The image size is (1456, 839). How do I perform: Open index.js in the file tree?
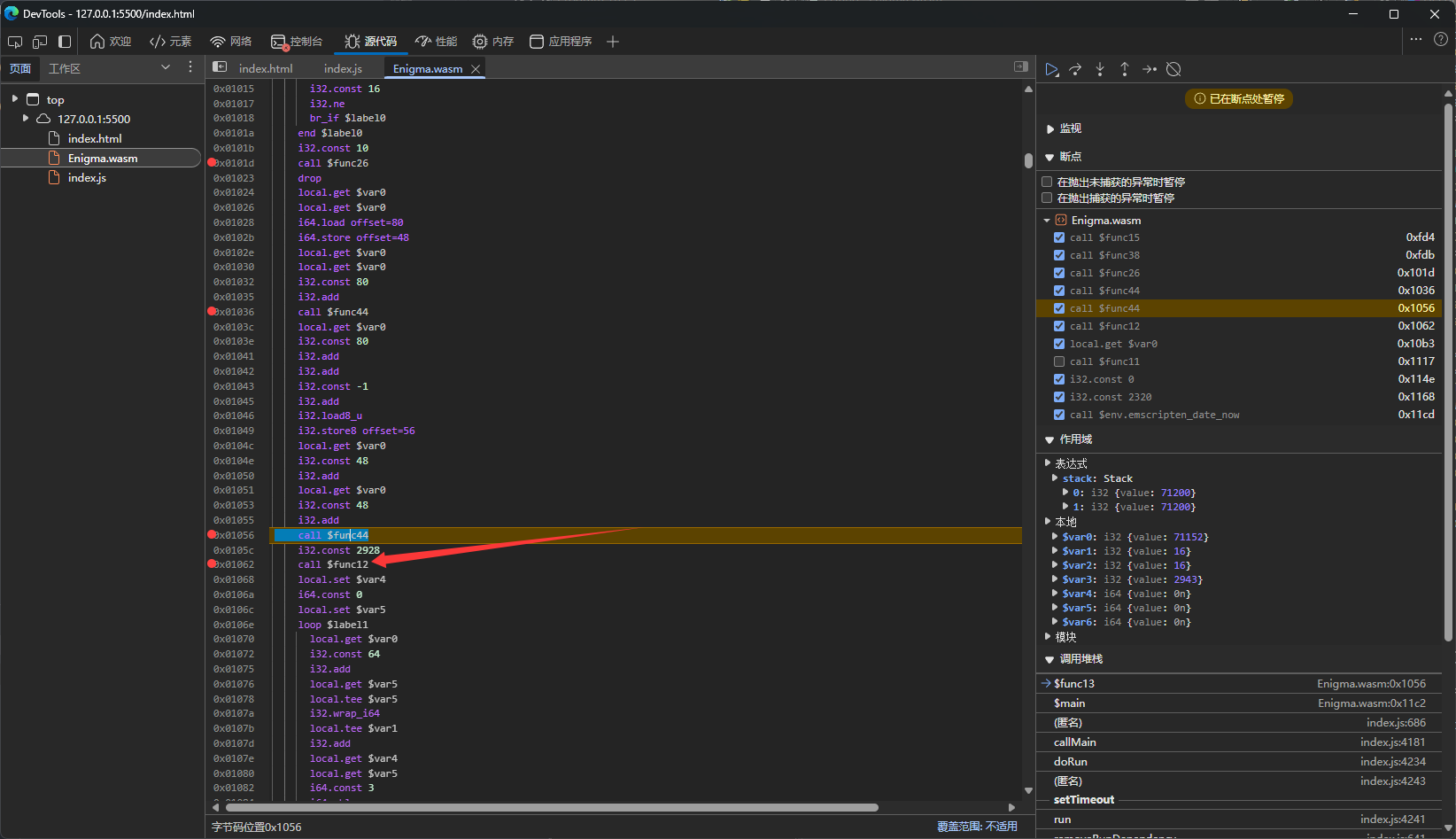87,177
